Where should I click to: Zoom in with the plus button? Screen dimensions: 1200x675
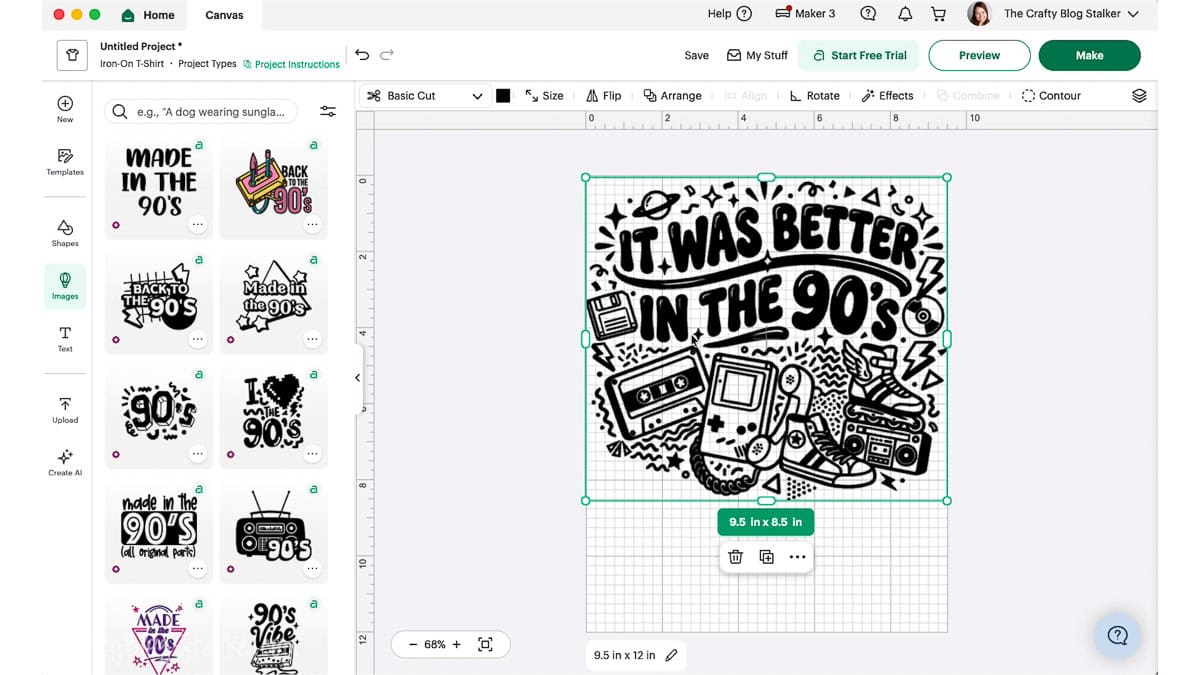click(x=457, y=645)
